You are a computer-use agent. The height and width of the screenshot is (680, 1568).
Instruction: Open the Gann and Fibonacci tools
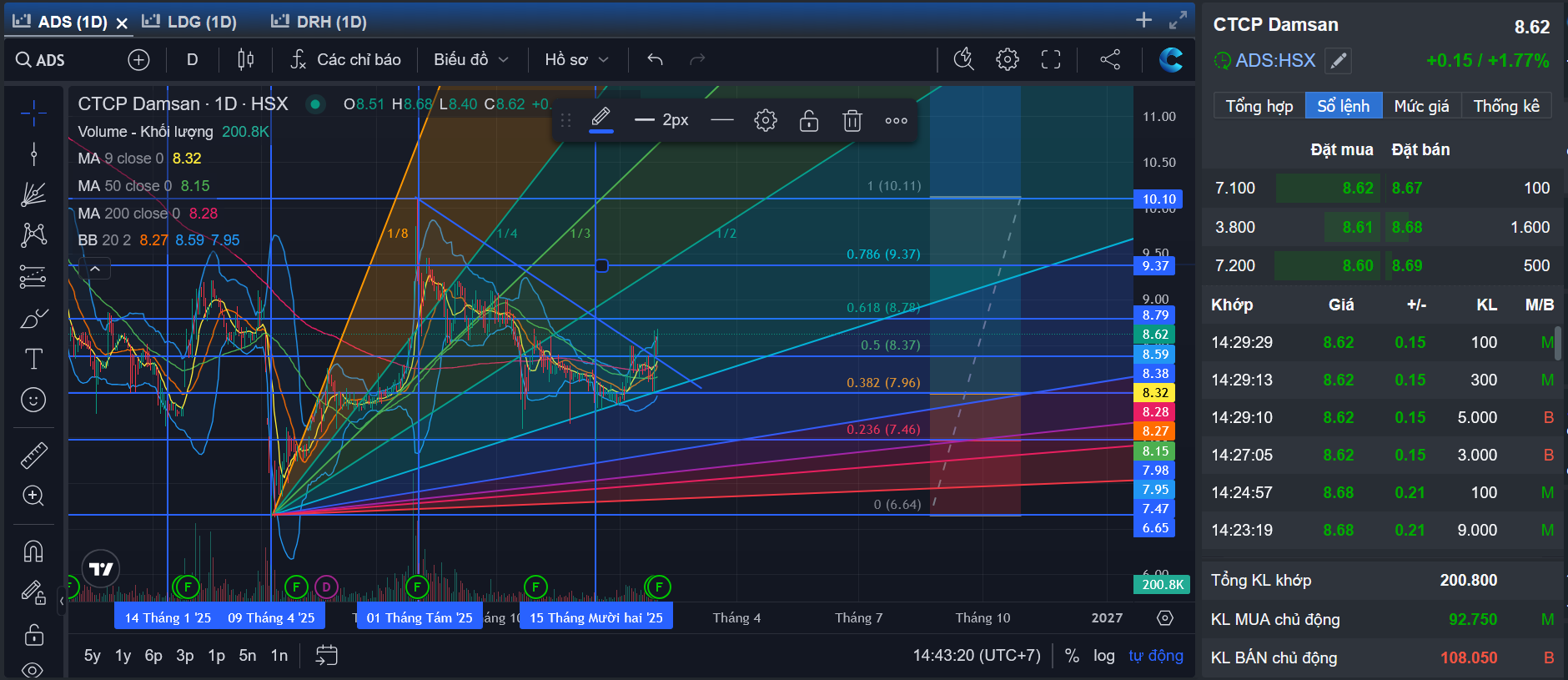[33, 194]
